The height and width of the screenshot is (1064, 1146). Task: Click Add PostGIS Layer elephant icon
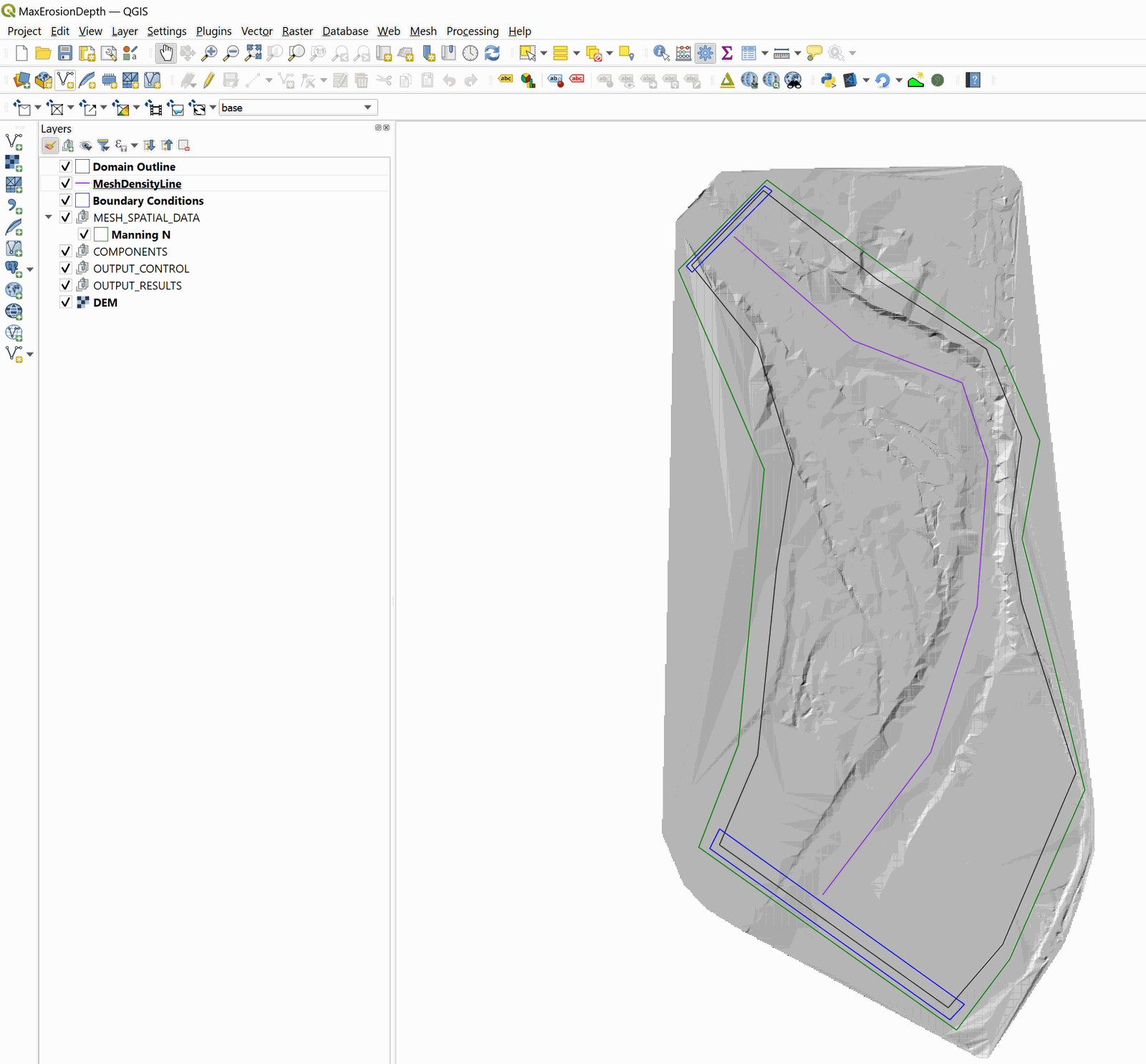coord(13,269)
